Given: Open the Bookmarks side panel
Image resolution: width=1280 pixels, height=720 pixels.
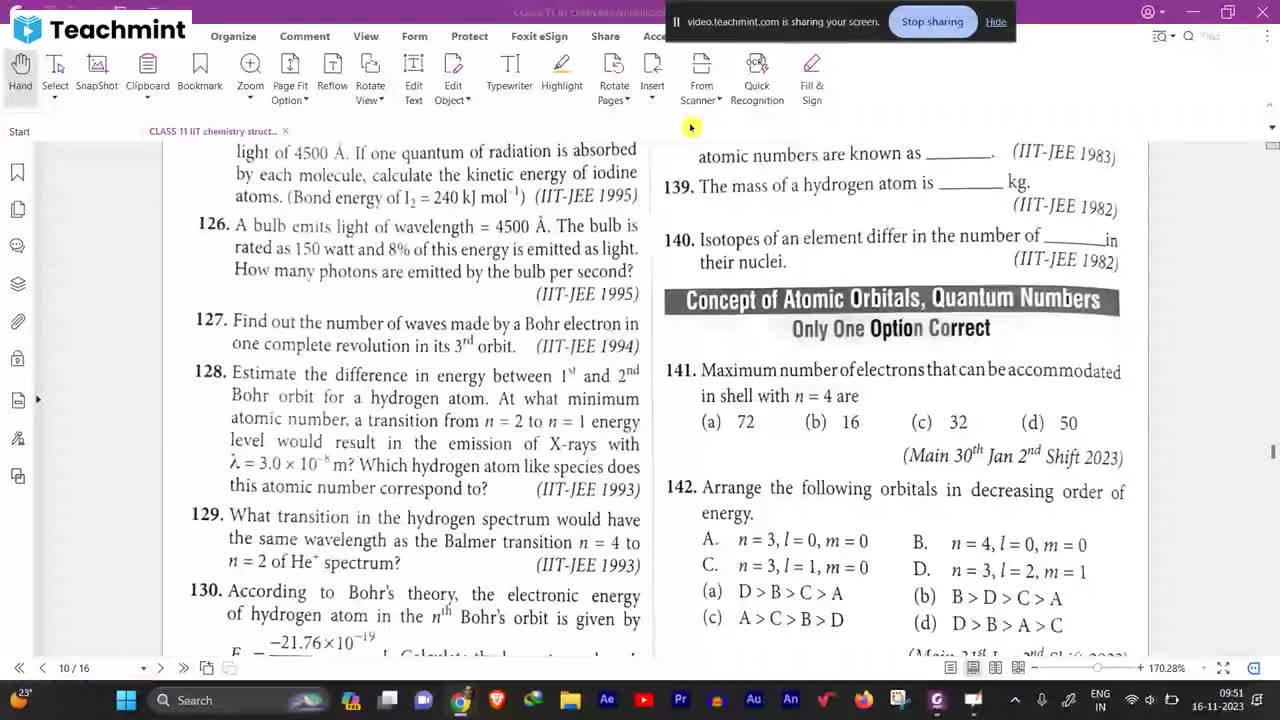Looking at the screenshot, I should pos(17,173).
